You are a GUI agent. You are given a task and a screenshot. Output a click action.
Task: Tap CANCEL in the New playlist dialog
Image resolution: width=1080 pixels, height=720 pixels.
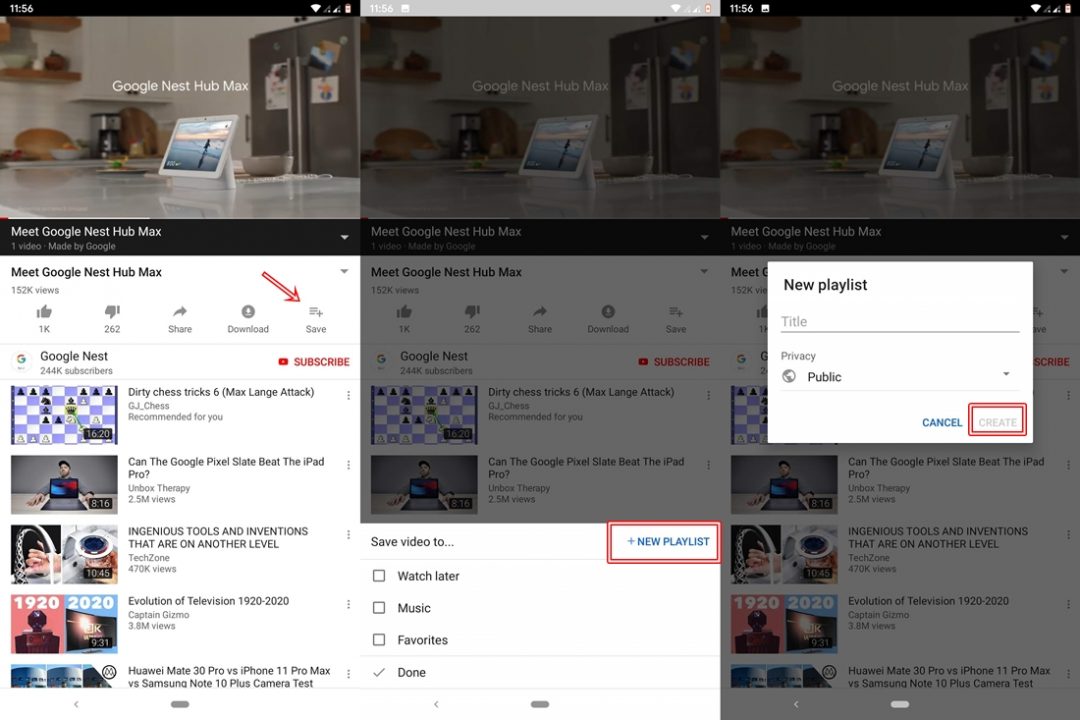click(942, 422)
